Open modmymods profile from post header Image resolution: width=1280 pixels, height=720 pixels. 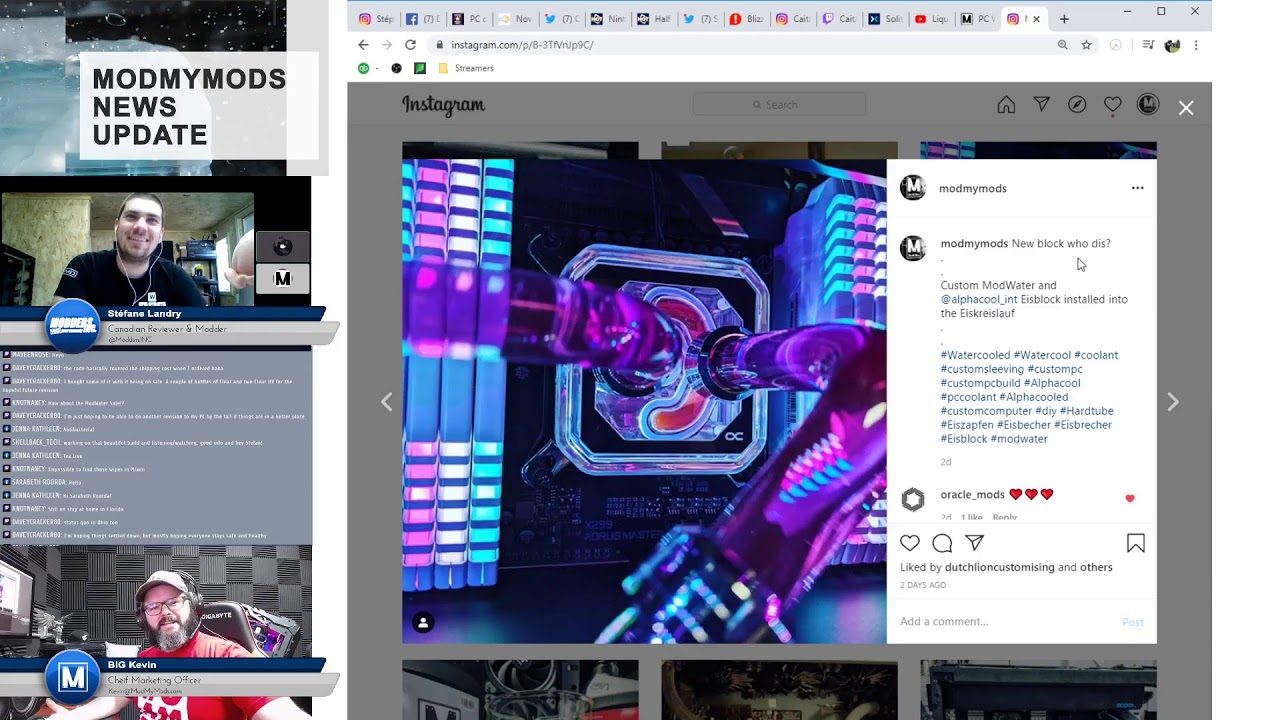[x=973, y=188]
